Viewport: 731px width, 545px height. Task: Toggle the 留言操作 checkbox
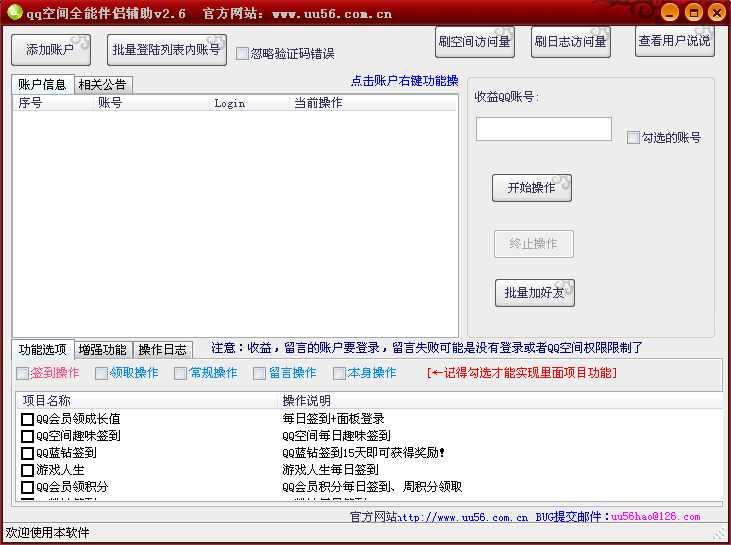[260, 373]
